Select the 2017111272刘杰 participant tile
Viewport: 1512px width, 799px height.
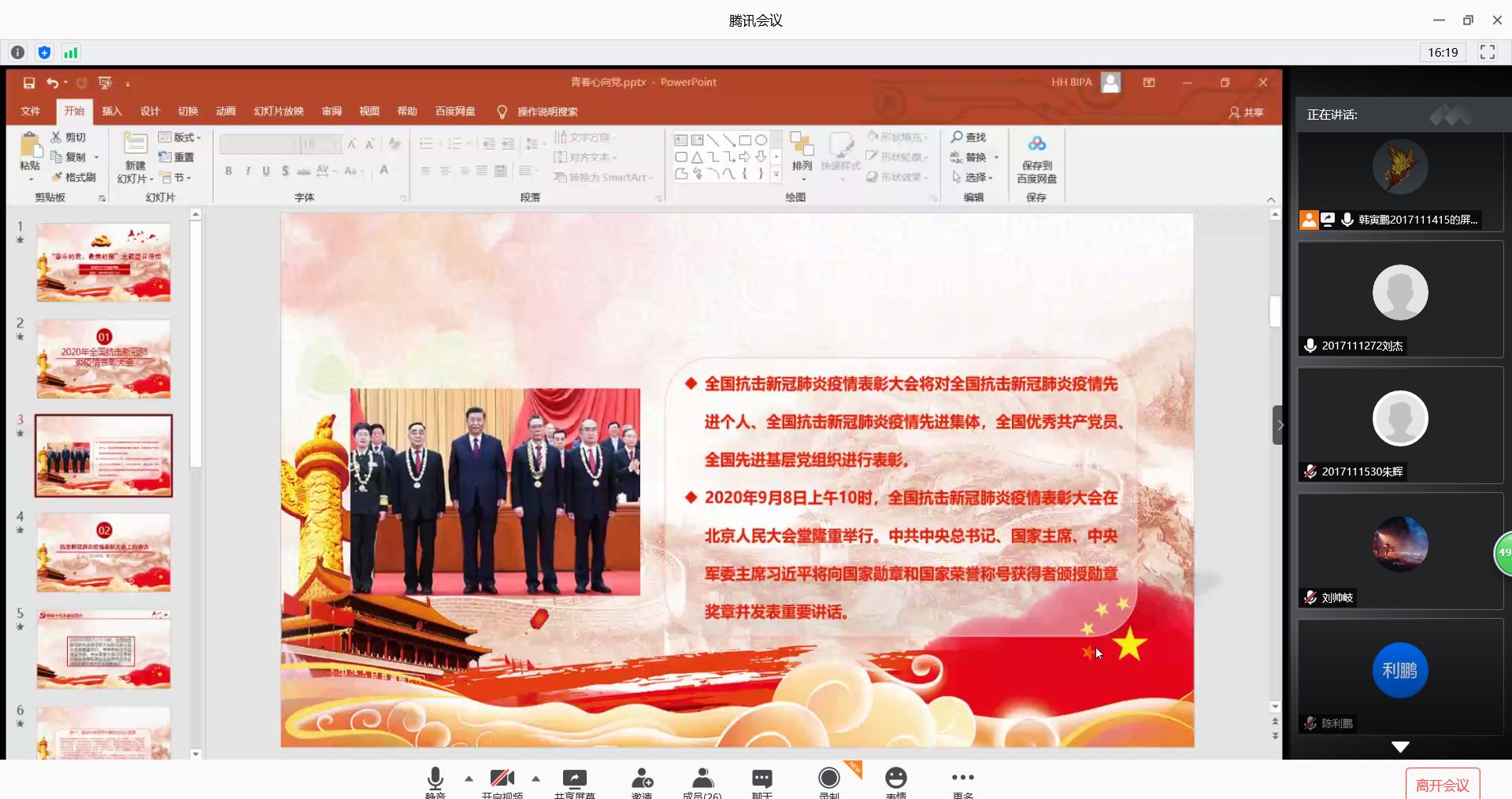point(1400,300)
